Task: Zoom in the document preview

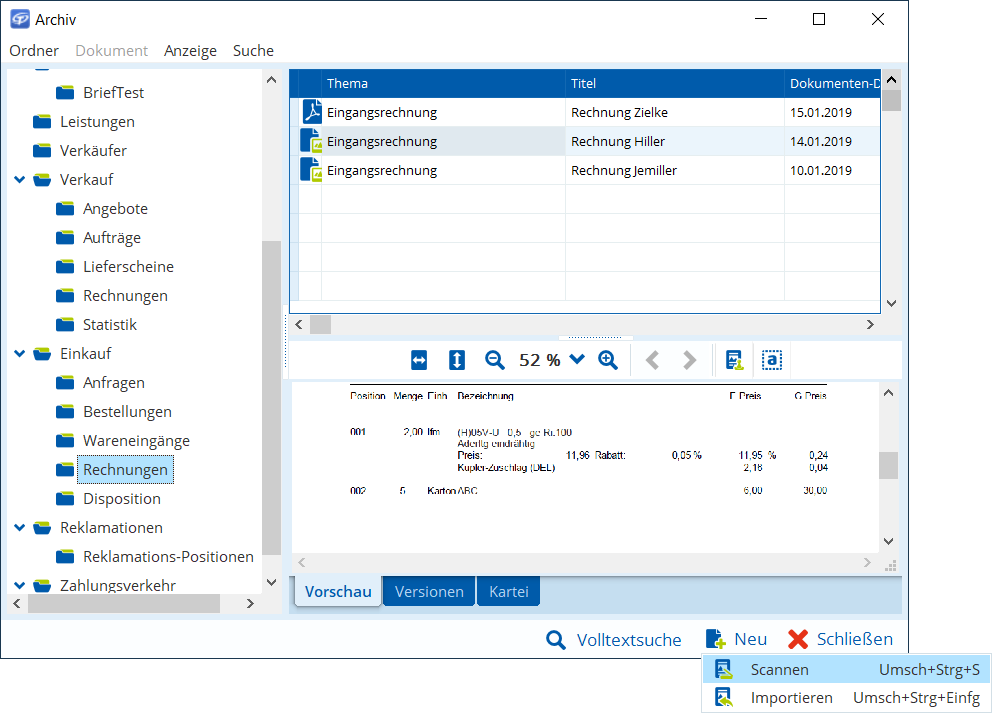Action: [608, 360]
